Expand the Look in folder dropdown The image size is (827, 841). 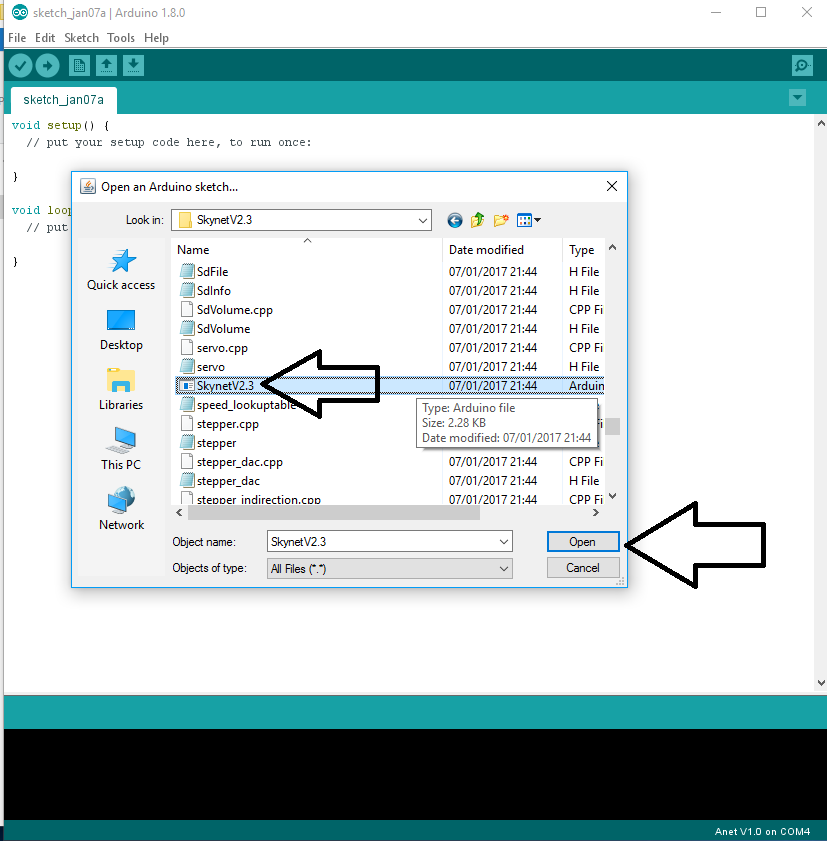423,220
